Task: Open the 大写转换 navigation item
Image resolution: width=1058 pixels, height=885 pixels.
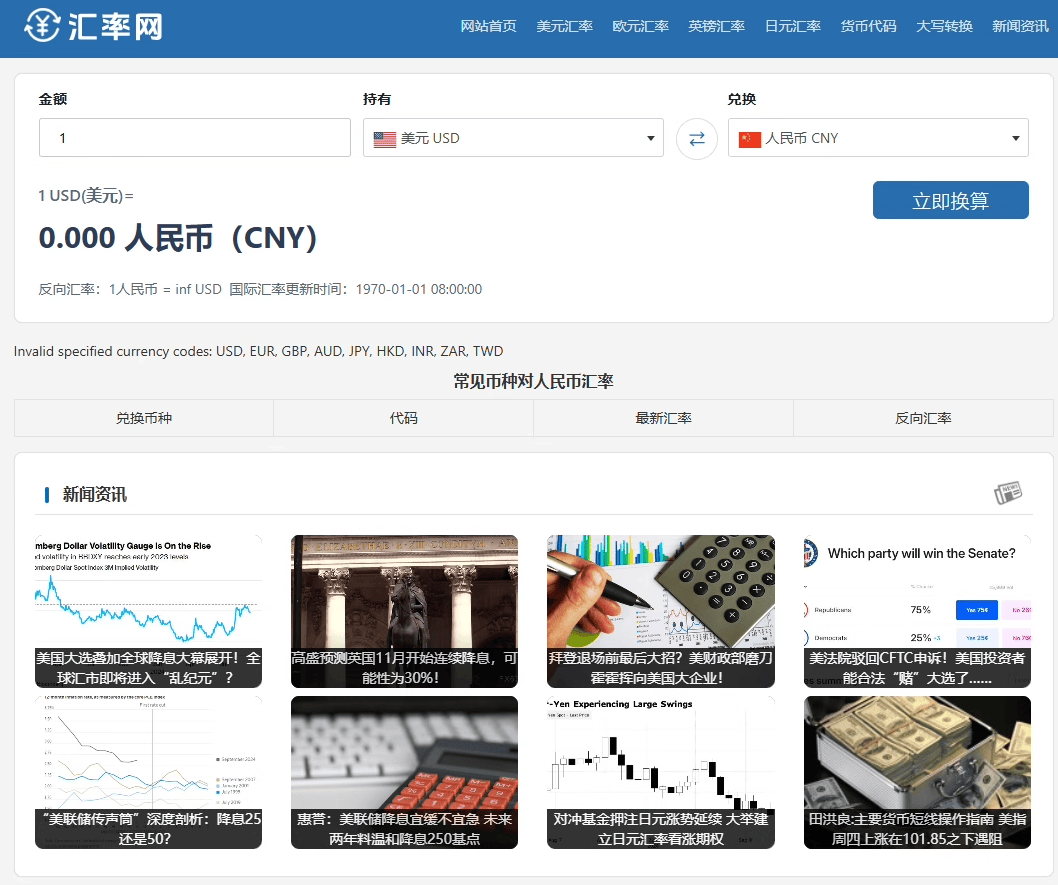Action: (944, 27)
